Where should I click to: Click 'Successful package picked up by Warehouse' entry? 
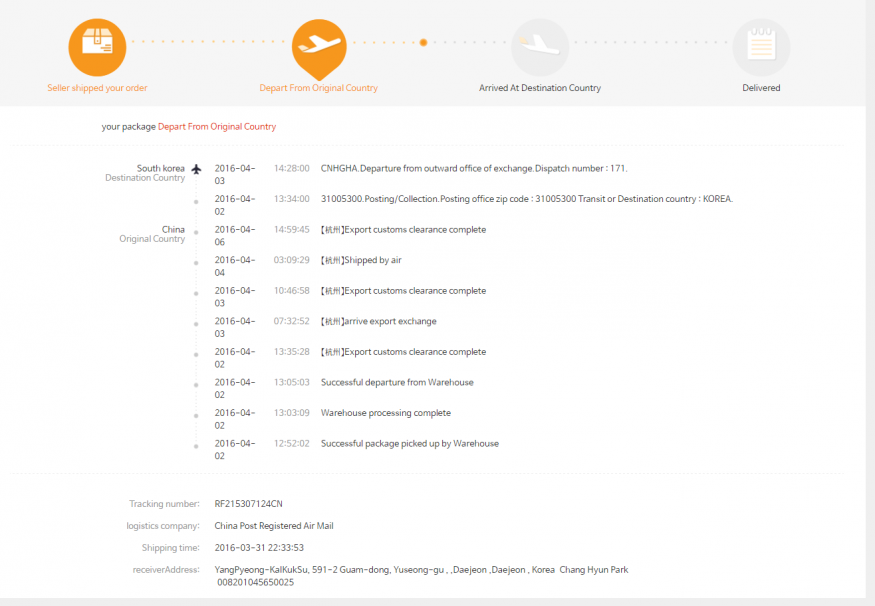coord(409,443)
